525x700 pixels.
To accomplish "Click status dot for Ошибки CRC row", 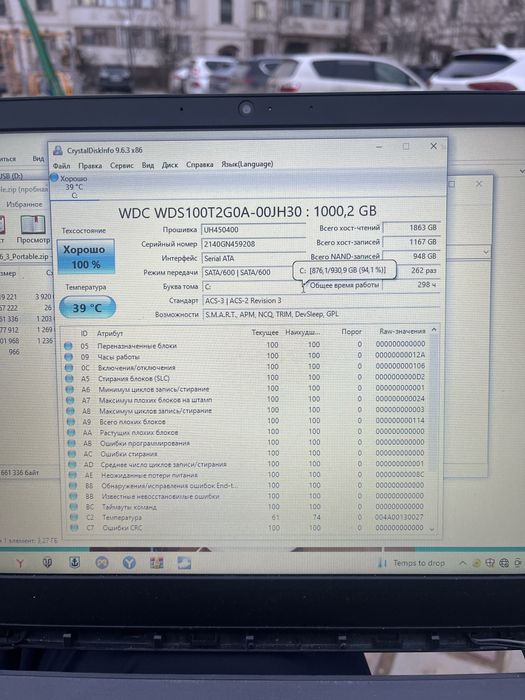I will 75,527.
